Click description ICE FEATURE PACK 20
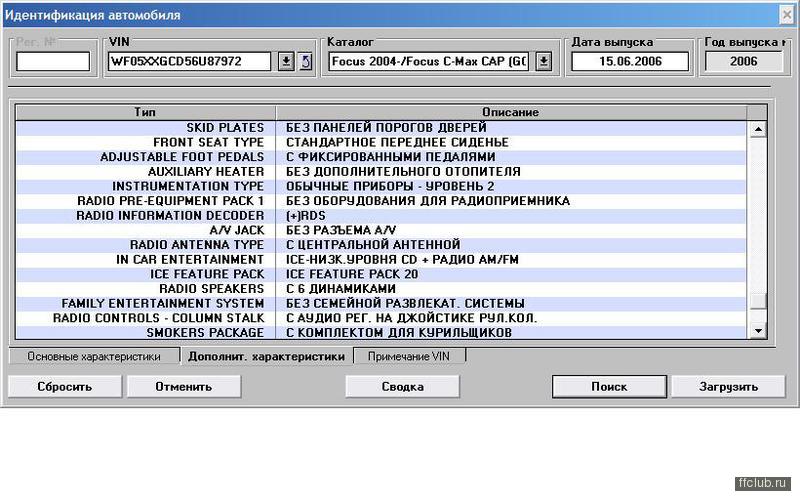Image resolution: width=800 pixels, height=500 pixels. pos(352,274)
